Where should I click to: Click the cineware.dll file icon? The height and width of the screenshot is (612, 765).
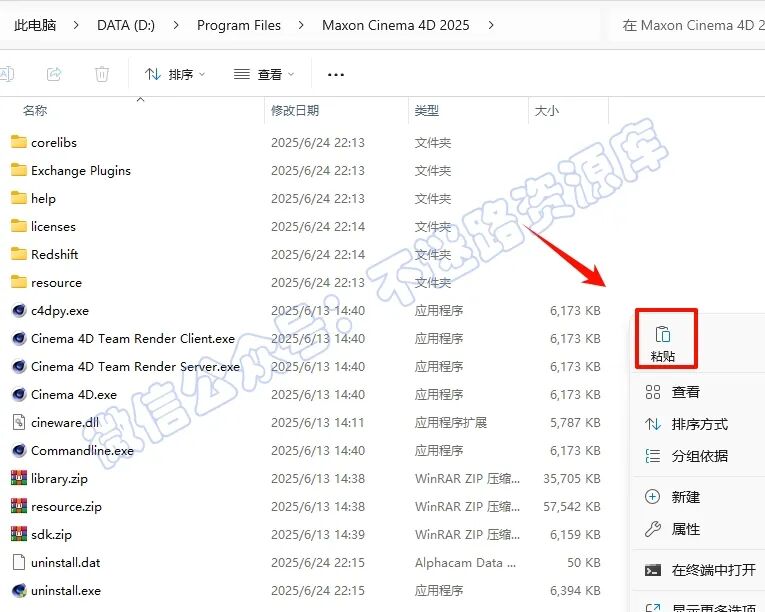coord(19,422)
